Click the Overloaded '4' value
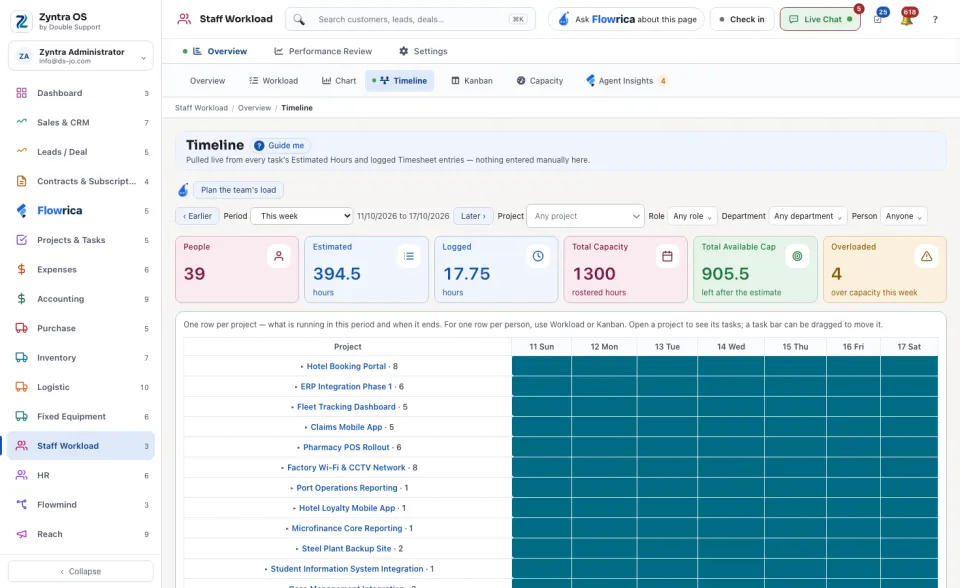 836,273
